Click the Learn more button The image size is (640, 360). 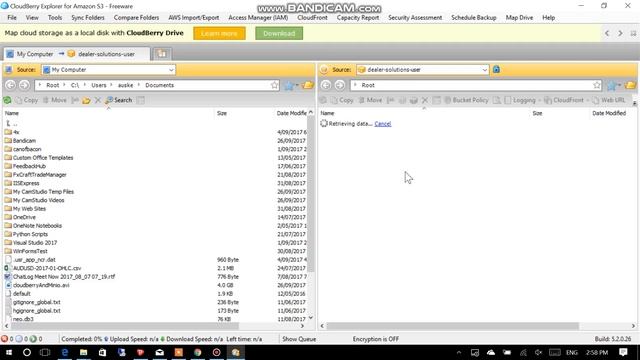point(220,33)
